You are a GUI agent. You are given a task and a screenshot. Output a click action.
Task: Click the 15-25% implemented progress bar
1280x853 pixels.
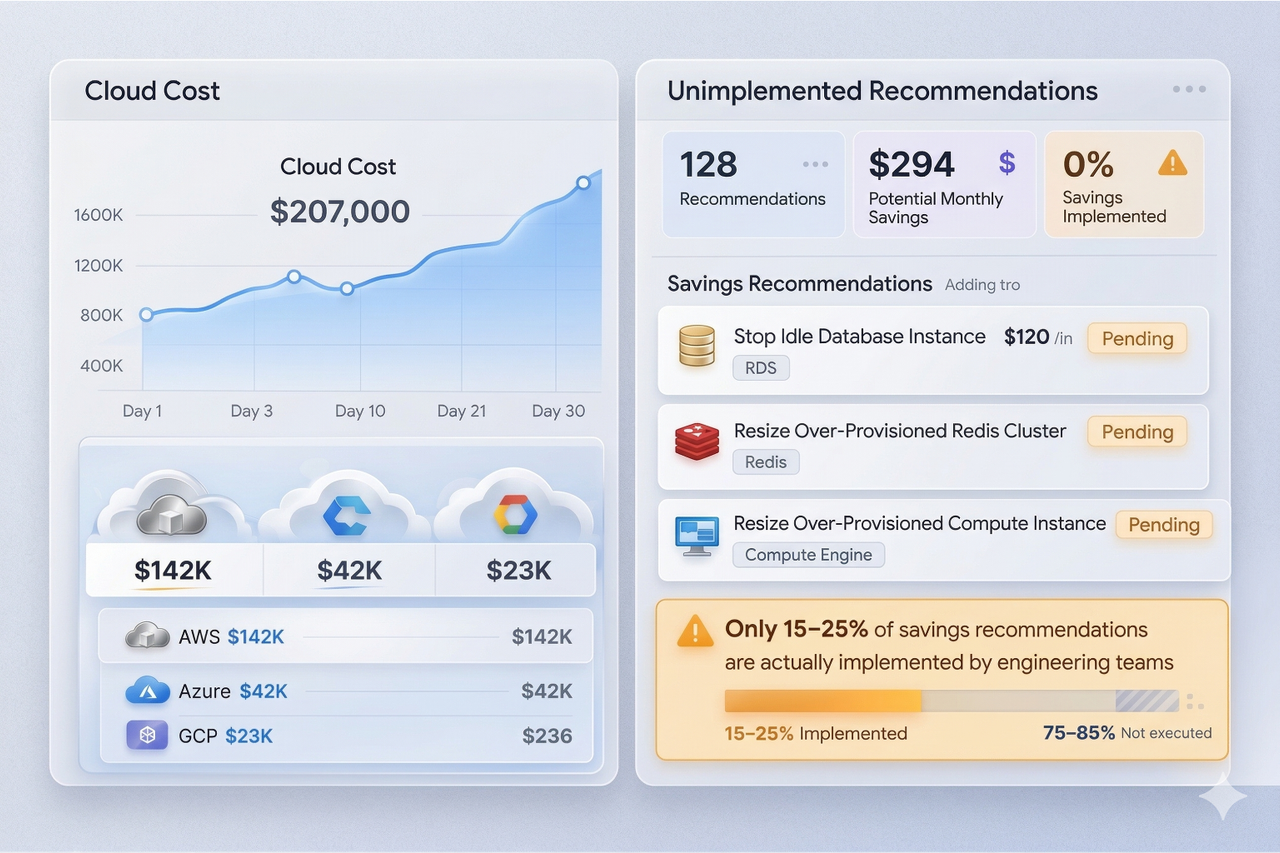pyautogui.click(x=820, y=702)
